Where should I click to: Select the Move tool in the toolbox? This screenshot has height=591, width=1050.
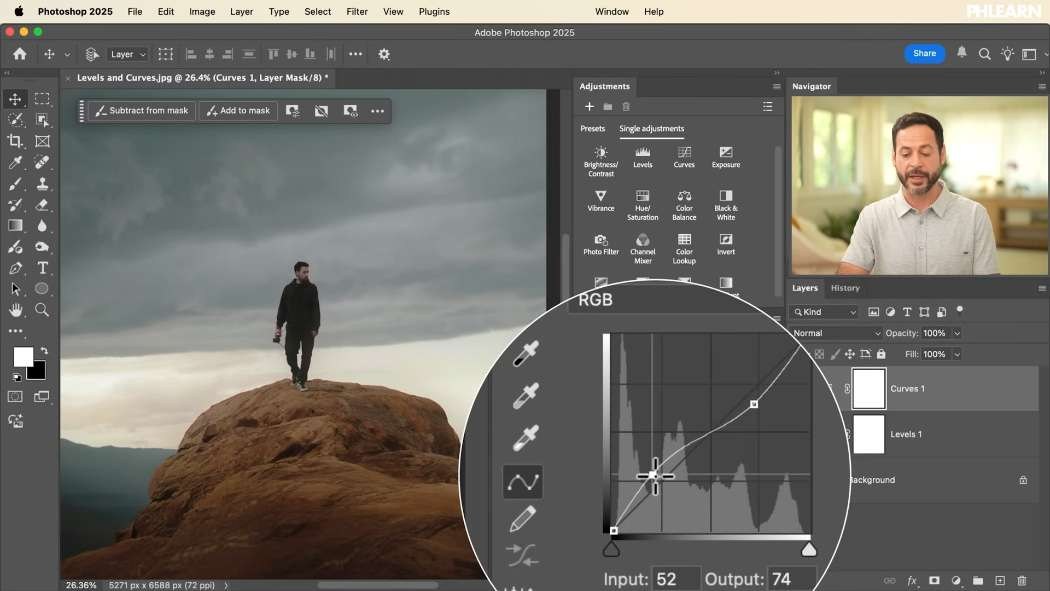click(15, 99)
